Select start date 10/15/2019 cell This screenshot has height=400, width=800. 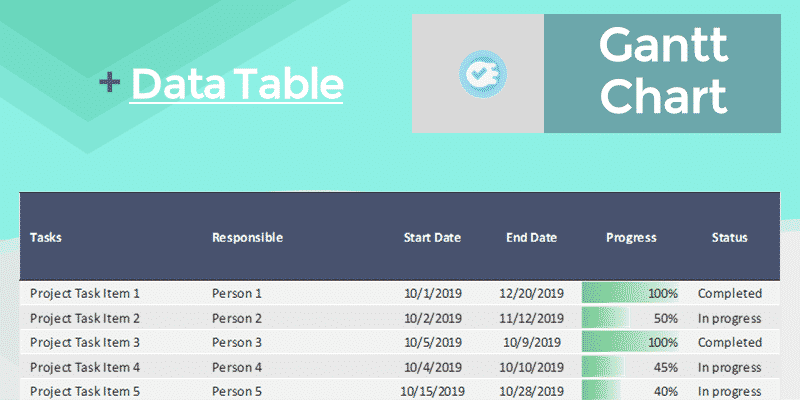(432, 391)
